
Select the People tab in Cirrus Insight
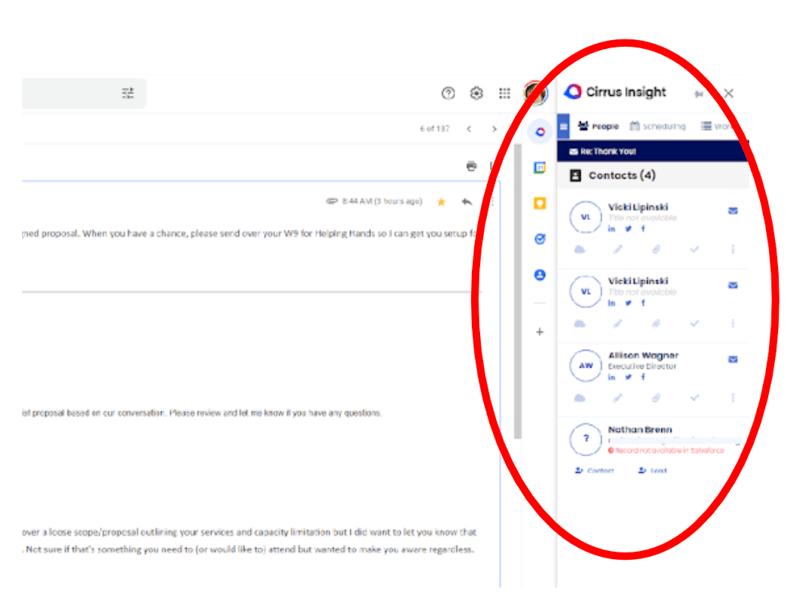coord(600,126)
